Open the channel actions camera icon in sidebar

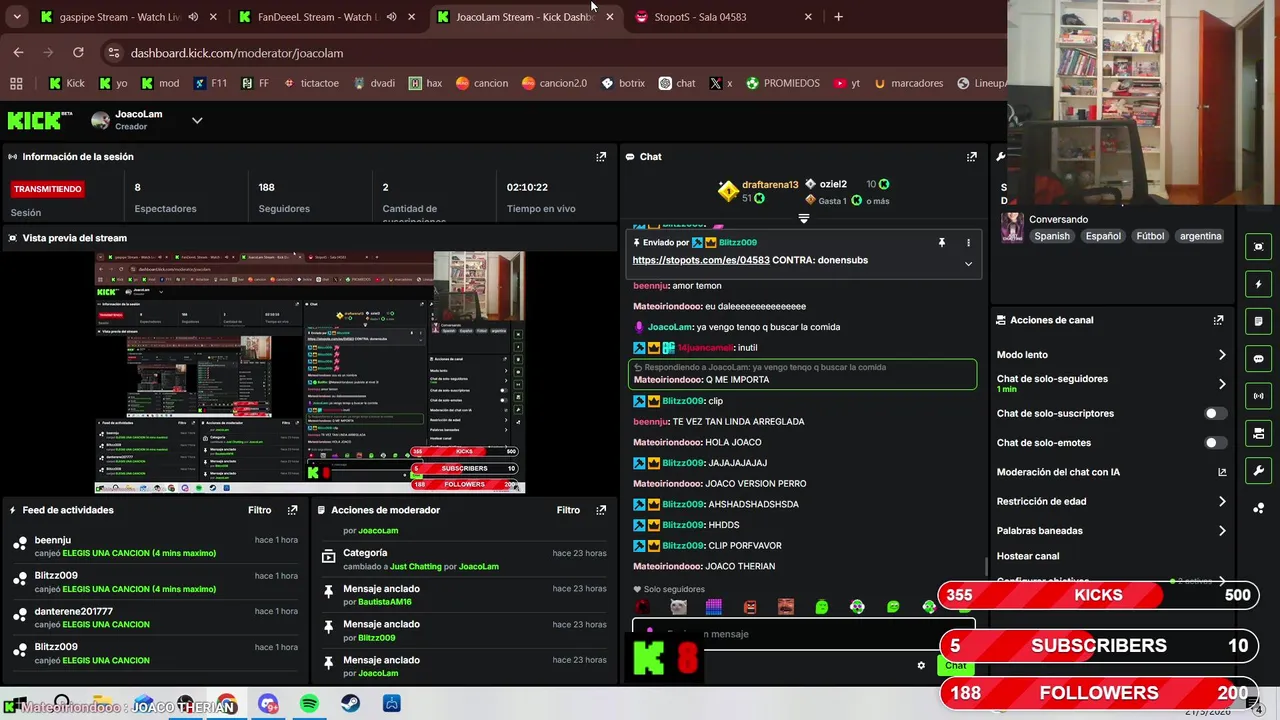(x=1258, y=433)
